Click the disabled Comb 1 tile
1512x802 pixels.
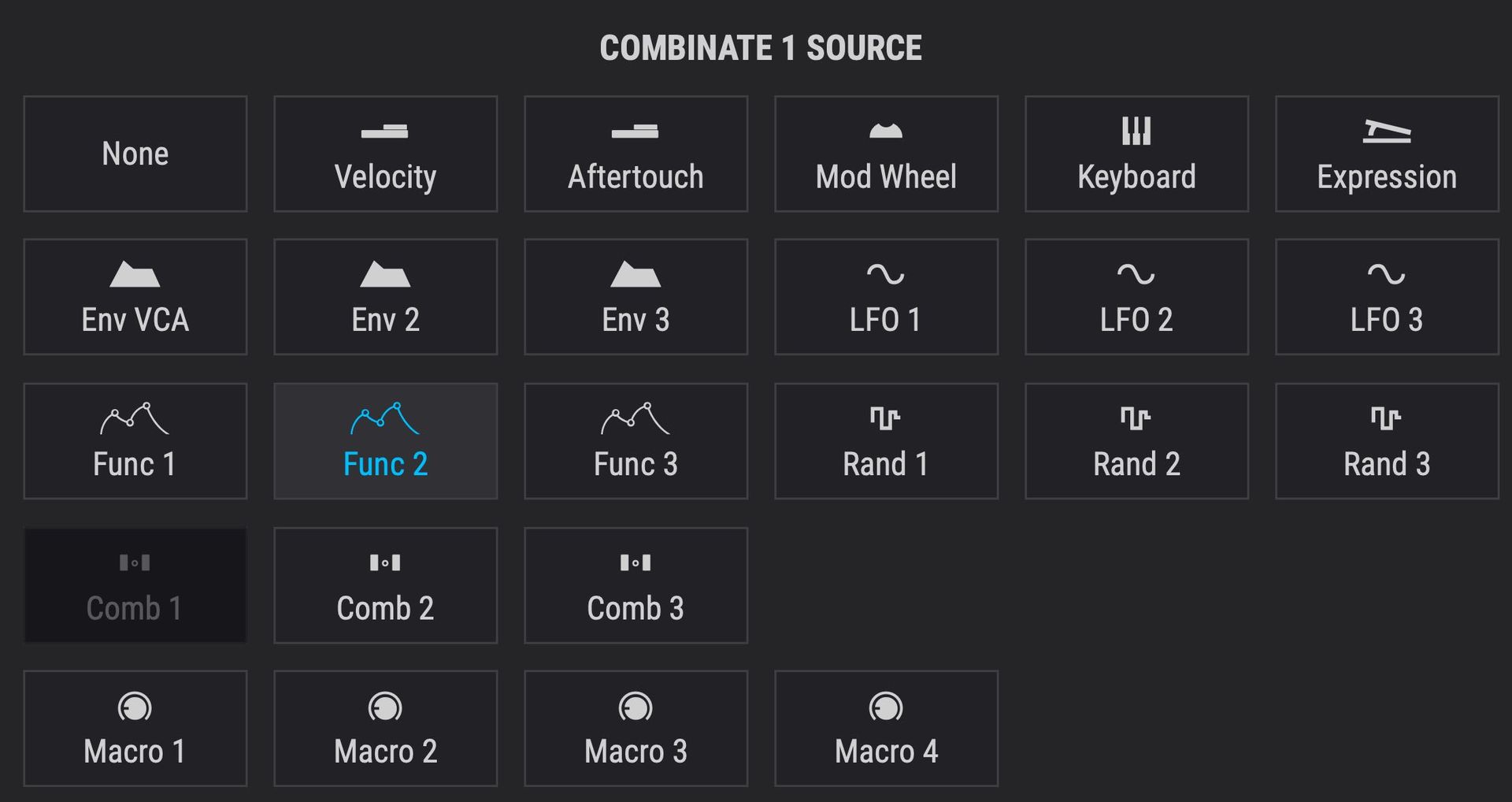(x=135, y=585)
